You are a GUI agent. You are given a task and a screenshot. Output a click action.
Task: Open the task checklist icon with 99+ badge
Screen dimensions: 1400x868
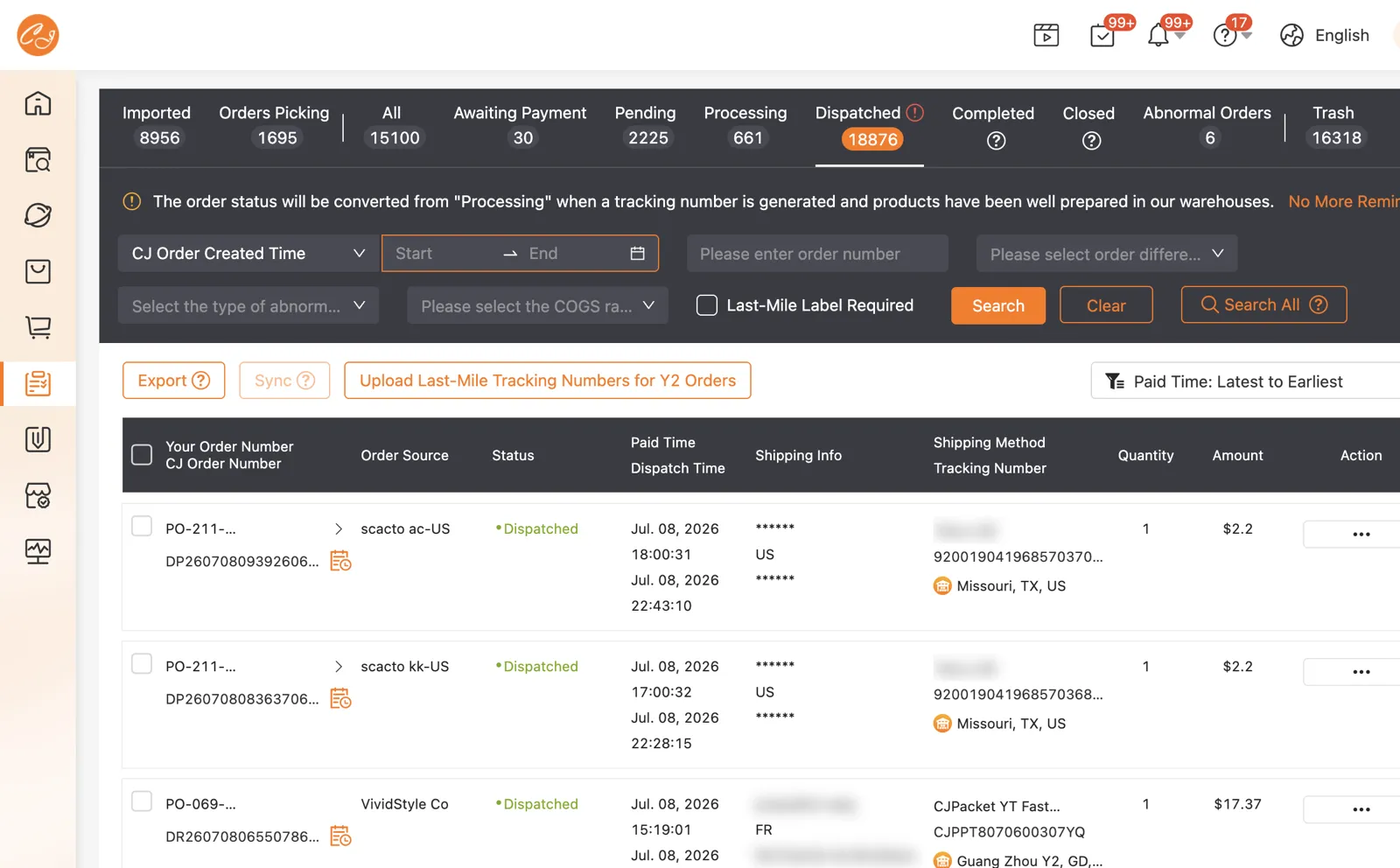pyautogui.click(x=1102, y=36)
